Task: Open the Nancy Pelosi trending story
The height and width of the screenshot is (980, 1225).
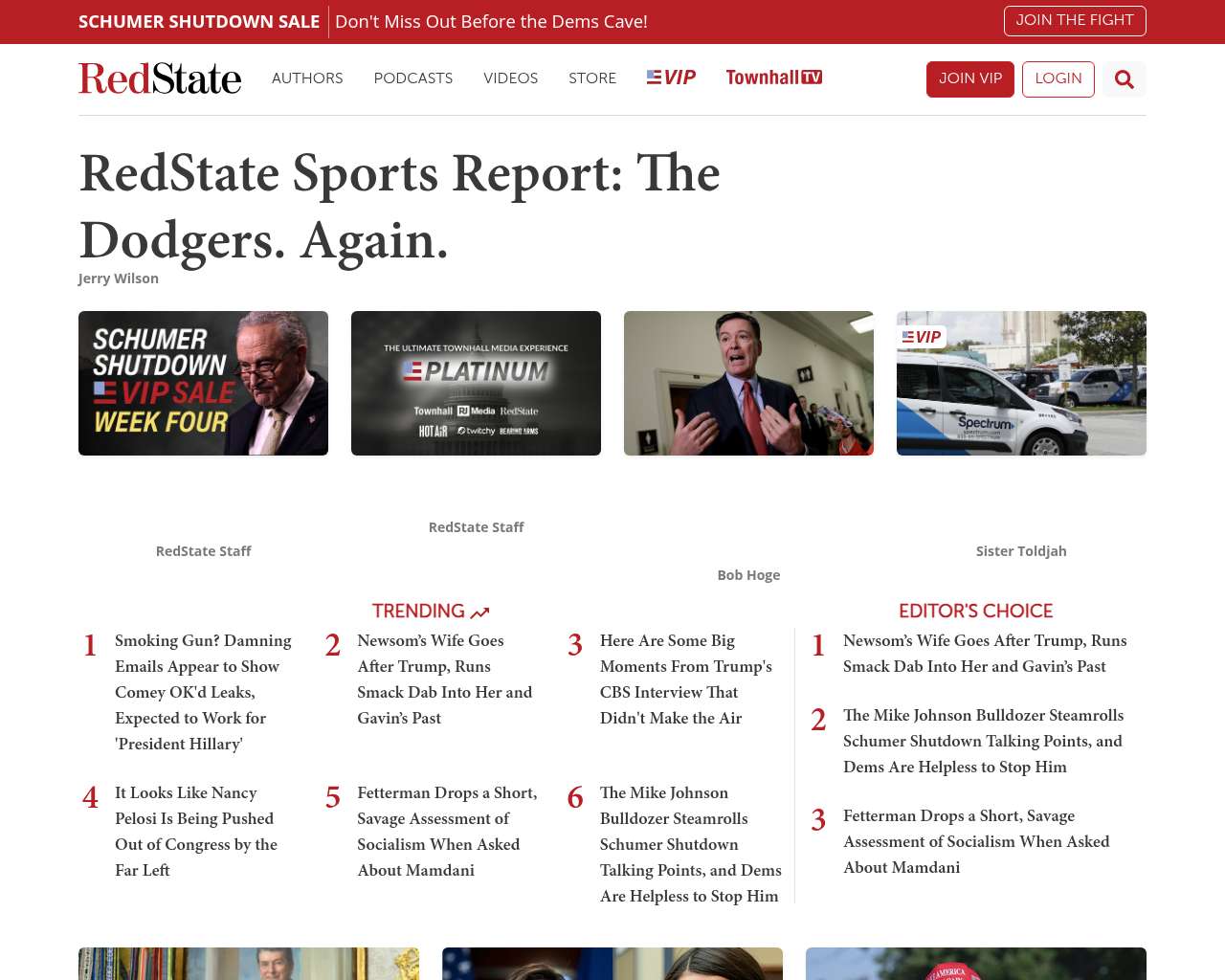Action: click(196, 832)
